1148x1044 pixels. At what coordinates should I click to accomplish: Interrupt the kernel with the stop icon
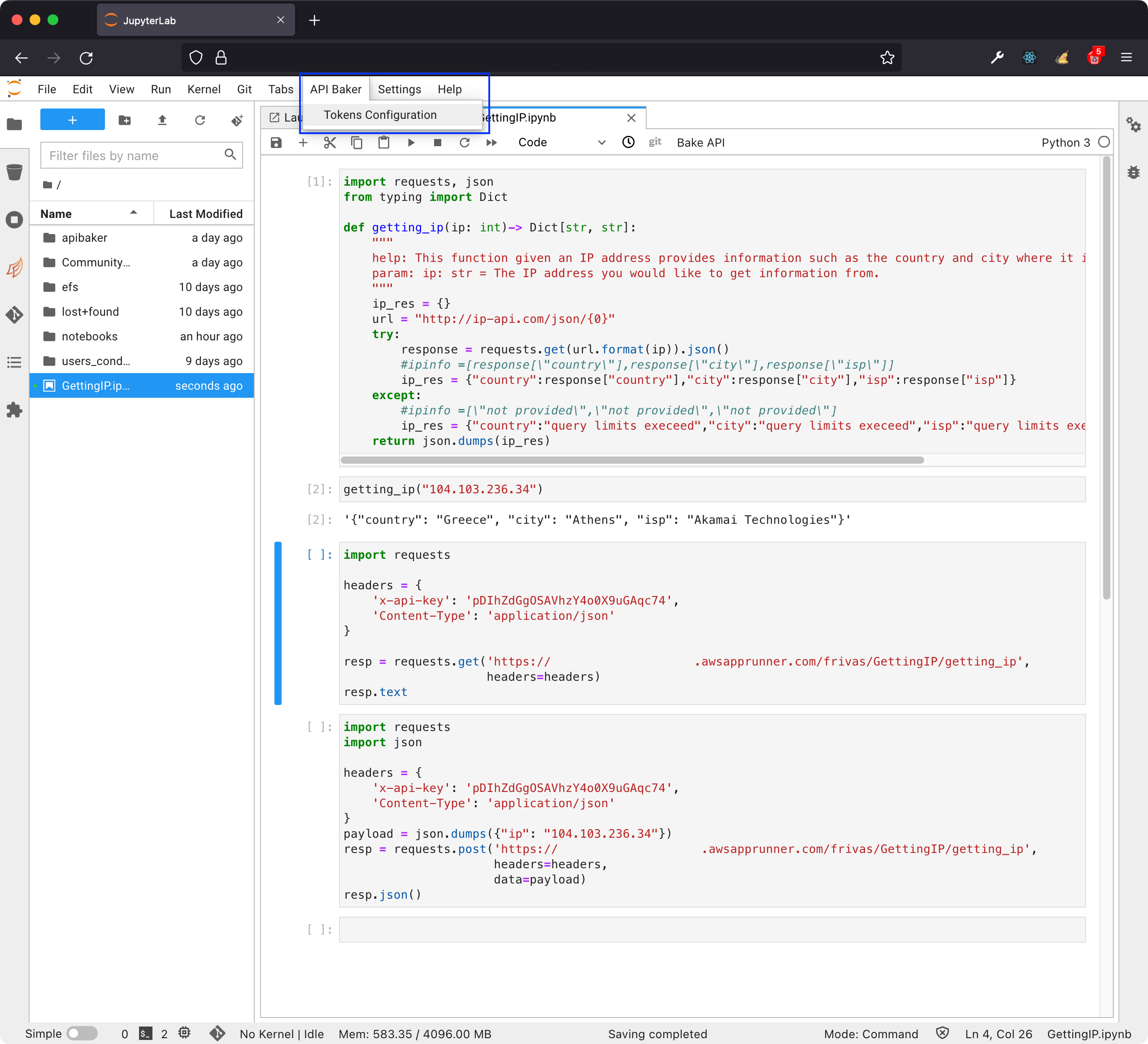click(437, 143)
